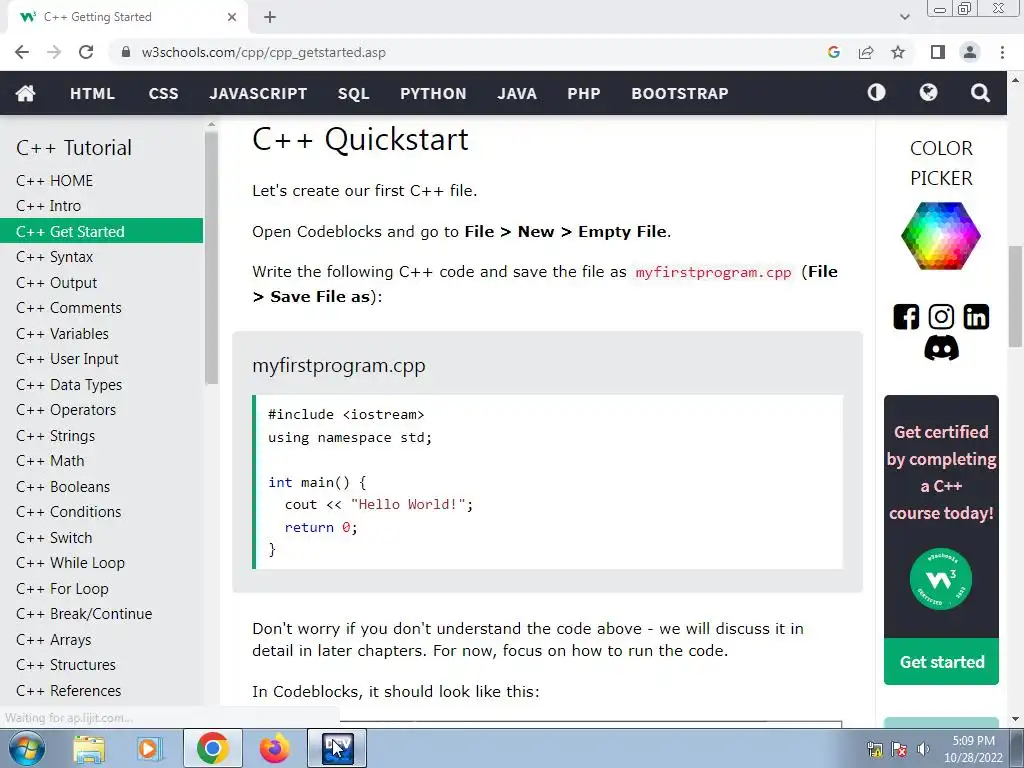Open the globe translate icon
This screenshot has width=1024, height=768.
928,93
